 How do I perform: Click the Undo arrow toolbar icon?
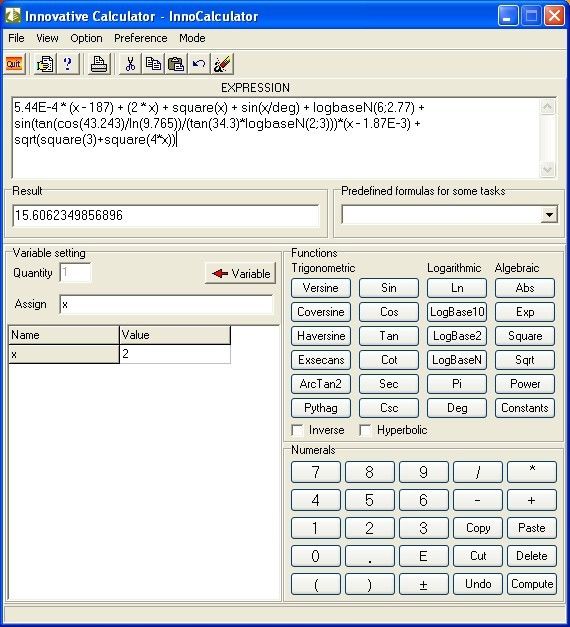[x=199, y=64]
